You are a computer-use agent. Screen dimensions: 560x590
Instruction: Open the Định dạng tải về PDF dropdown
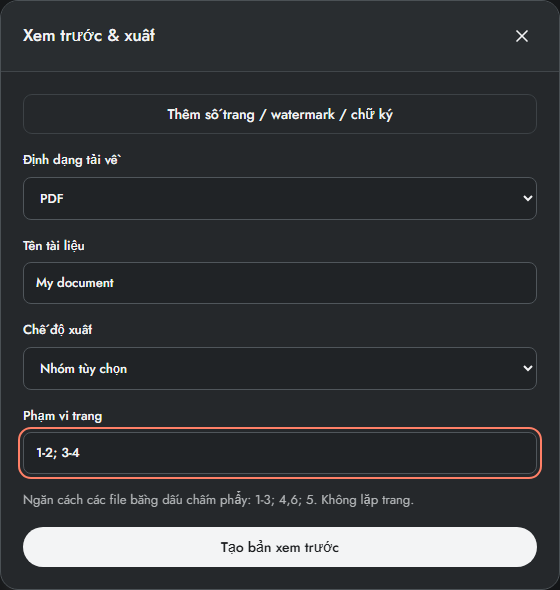(280, 198)
